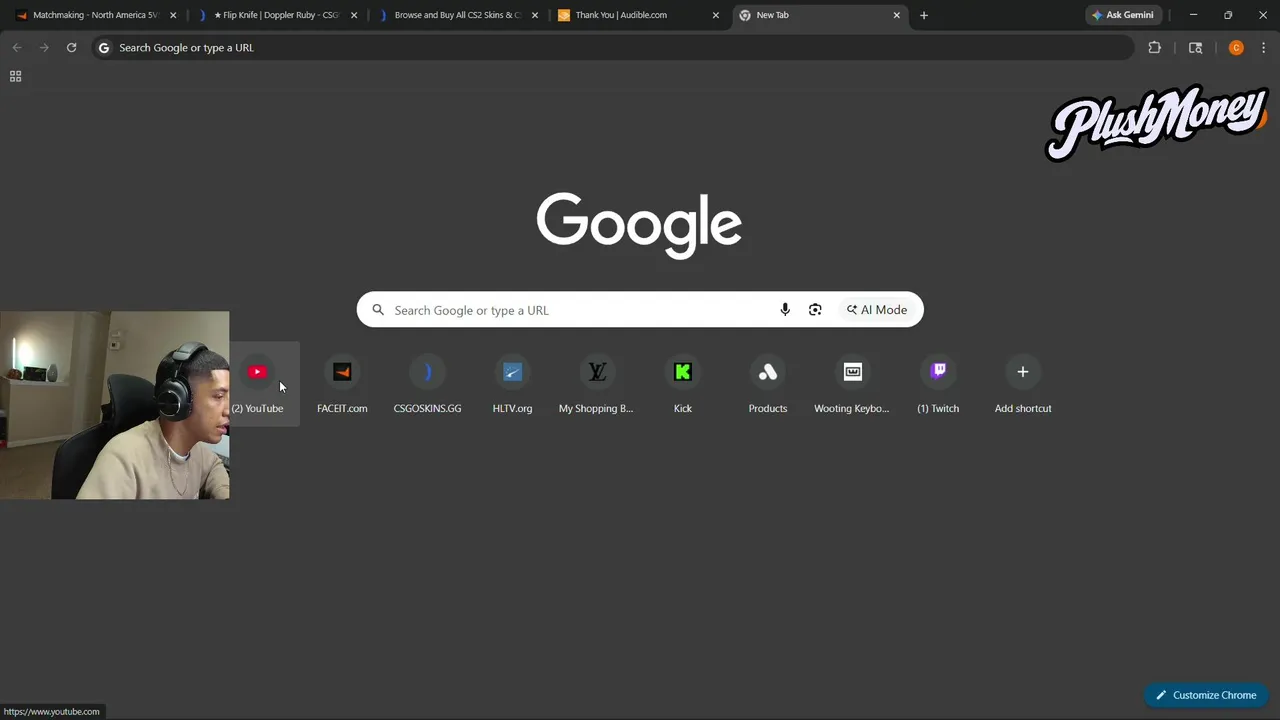Image resolution: width=1280 pixels, height=720 pixels.
Task: Click the Ask Gemini button
Action: (1123, 15)
